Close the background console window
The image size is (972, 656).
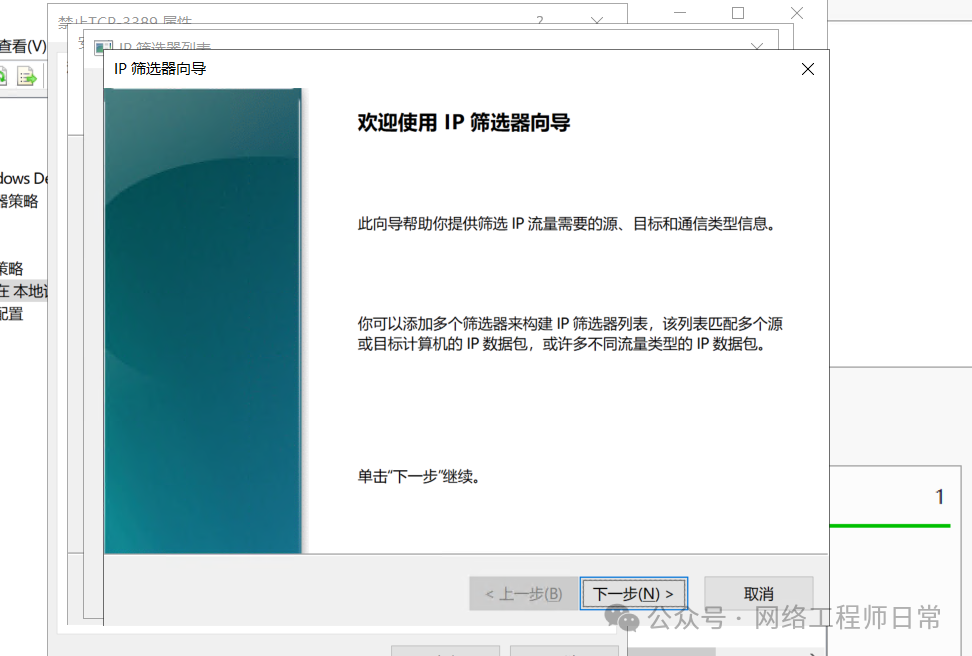pos(796,13)
